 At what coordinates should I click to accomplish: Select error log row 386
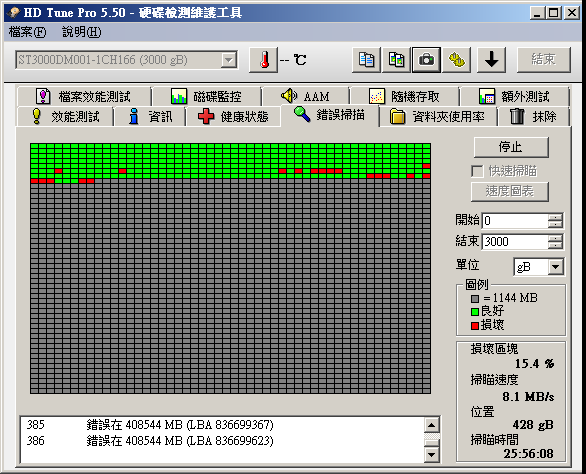click(x=222, y=441)
